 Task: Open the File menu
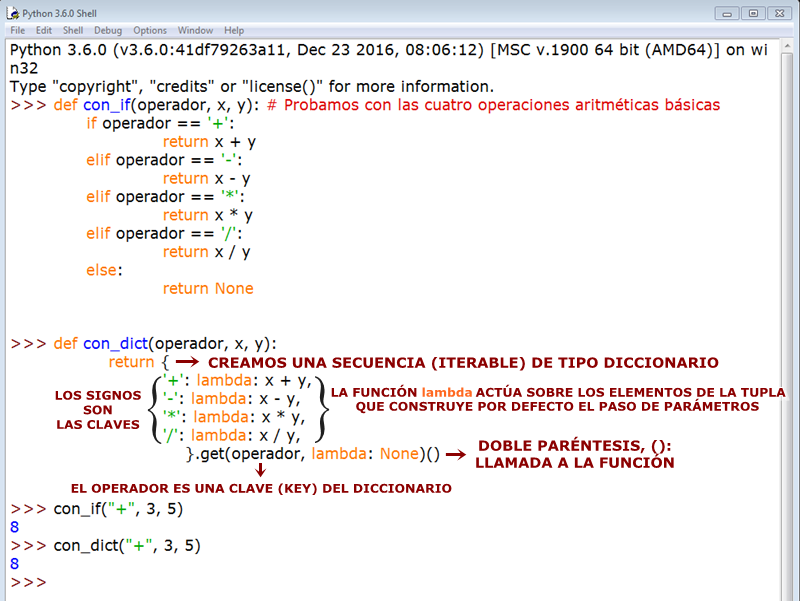[x=17, y=30]
